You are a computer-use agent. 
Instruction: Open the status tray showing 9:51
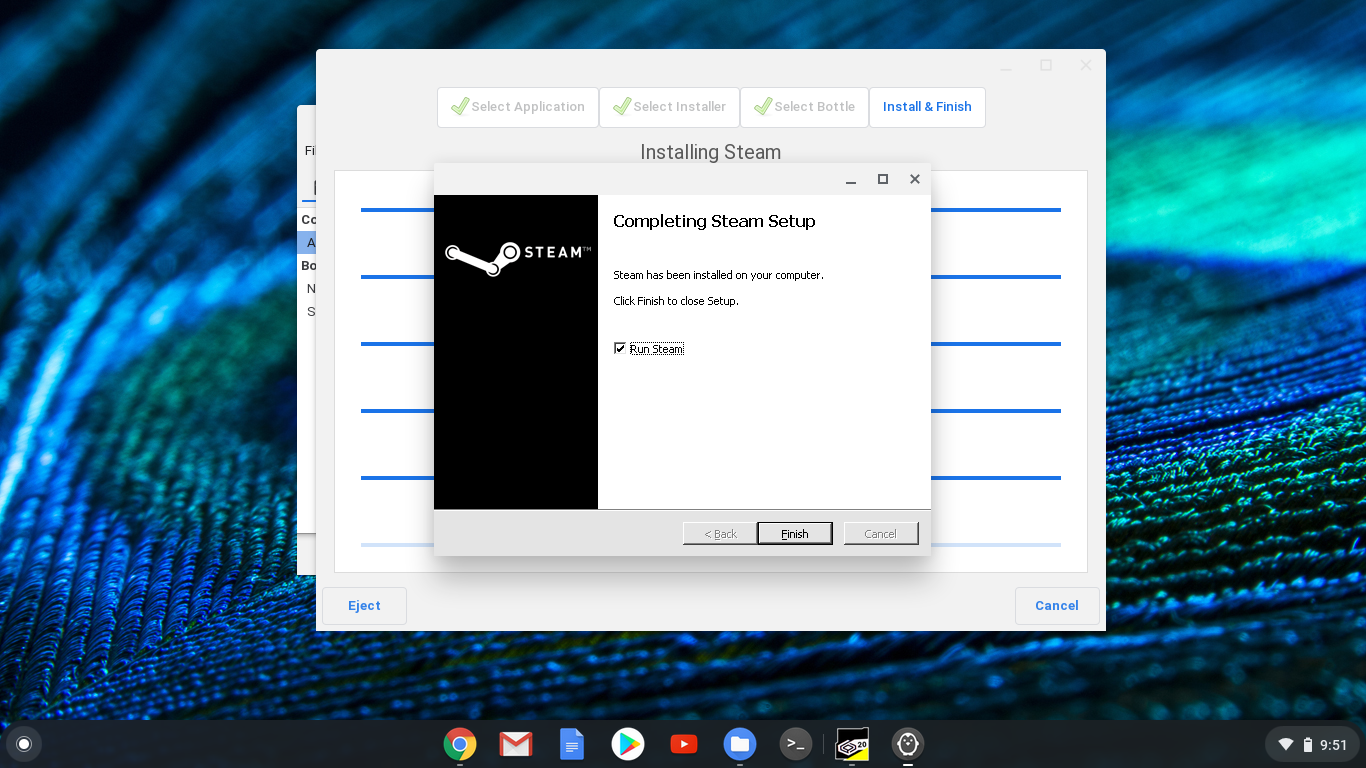(x=1312, y=744)
